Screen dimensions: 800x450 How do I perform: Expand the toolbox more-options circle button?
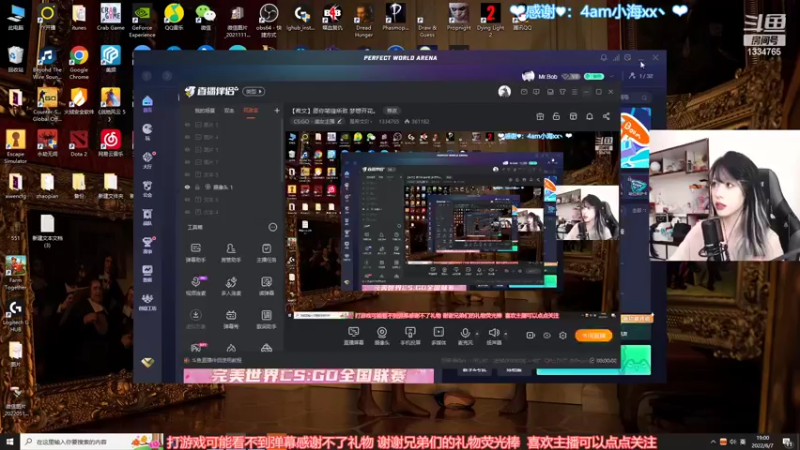pos(272,227)
